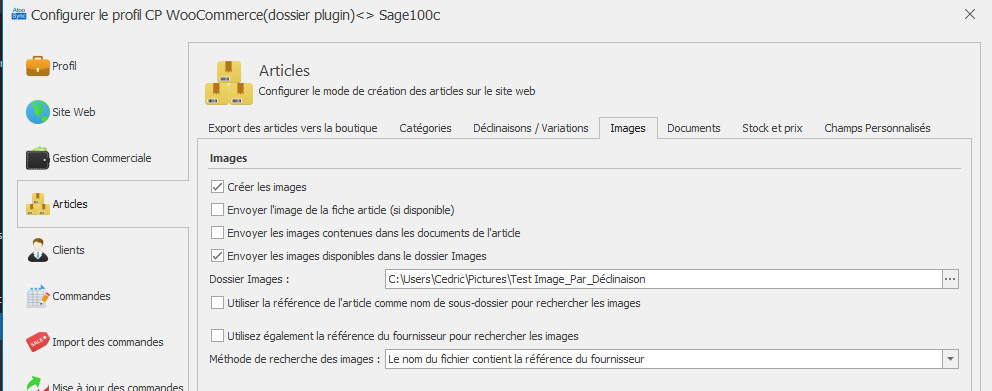Uncheck Envoyer les images du dossier Images
992x391 pixels.
pyautogui.click(x=218, y=256)
